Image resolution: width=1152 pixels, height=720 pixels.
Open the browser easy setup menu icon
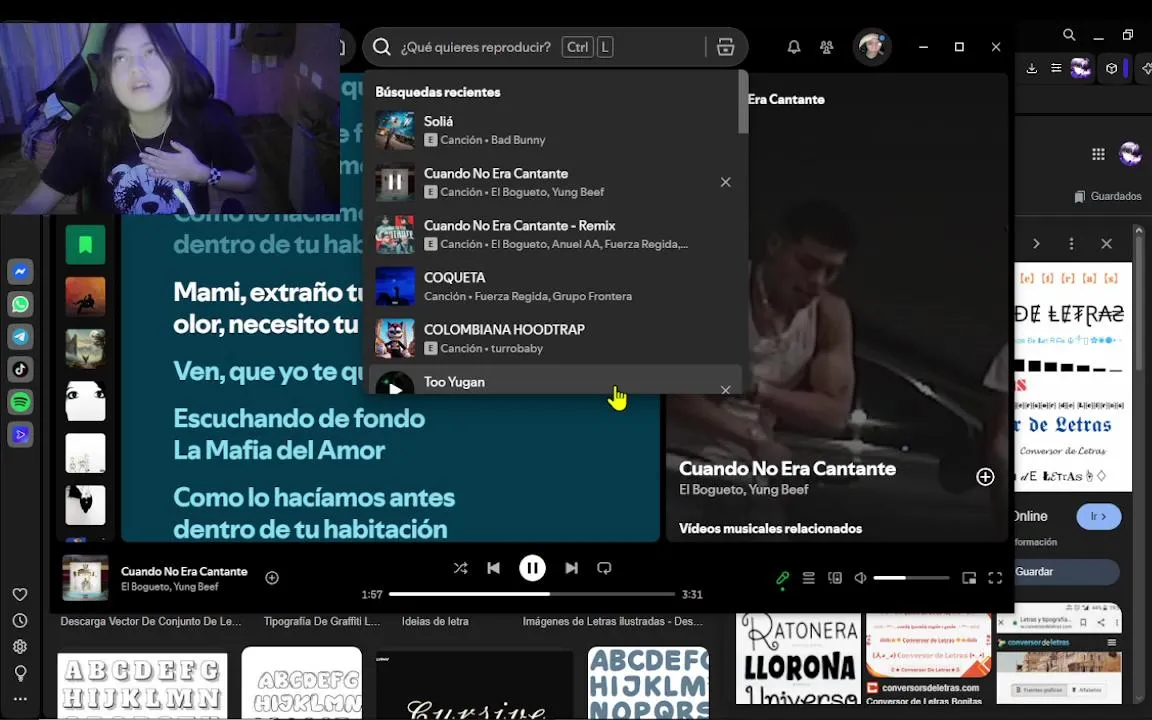(x=1056, y=68)
